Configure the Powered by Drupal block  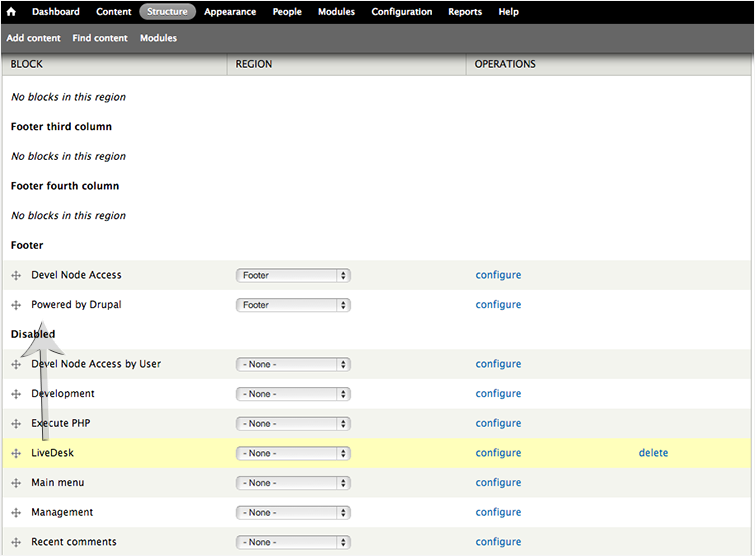click(x=498, y=305)
